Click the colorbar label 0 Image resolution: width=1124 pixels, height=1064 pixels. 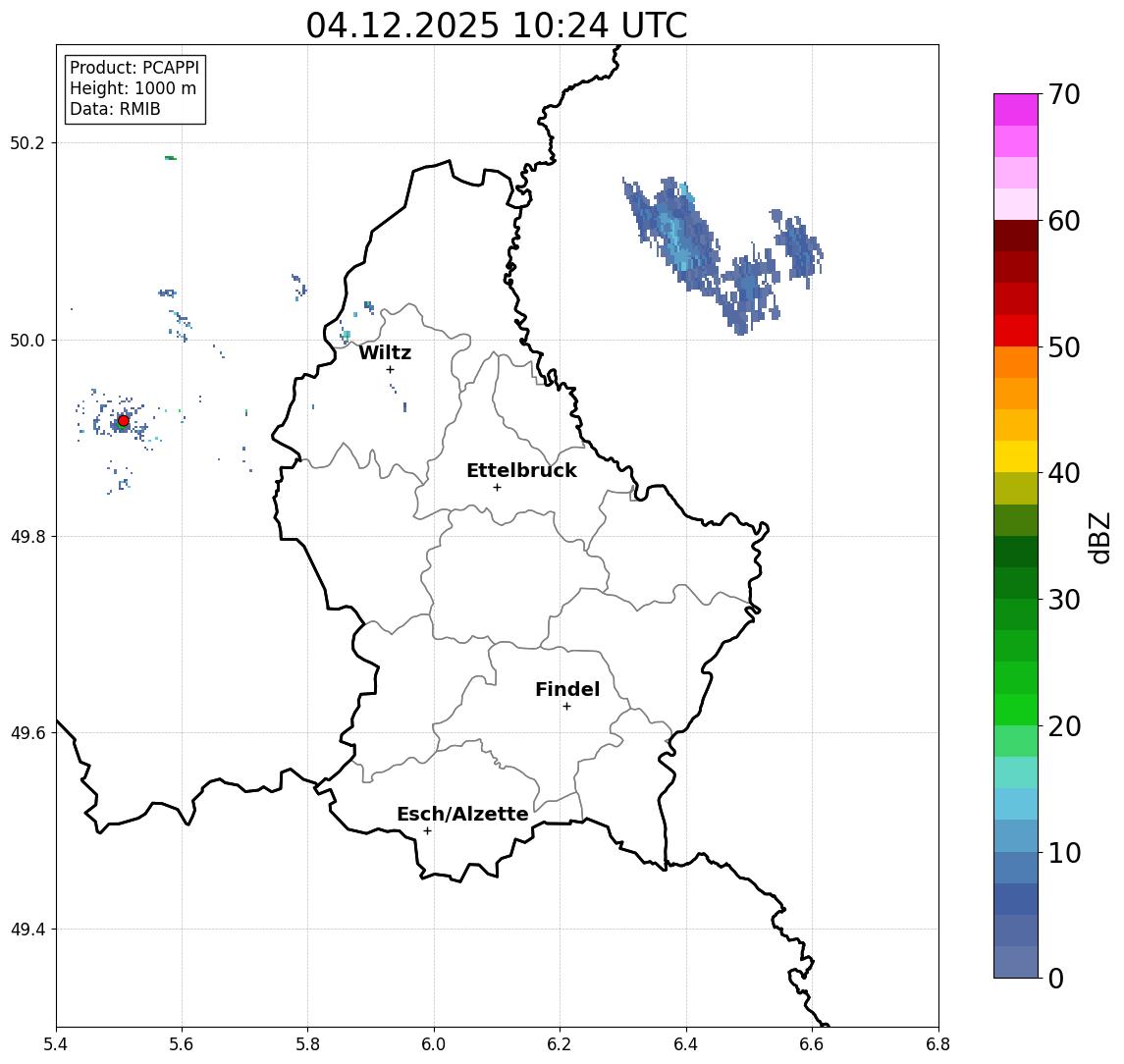(x=1056, y=978)
